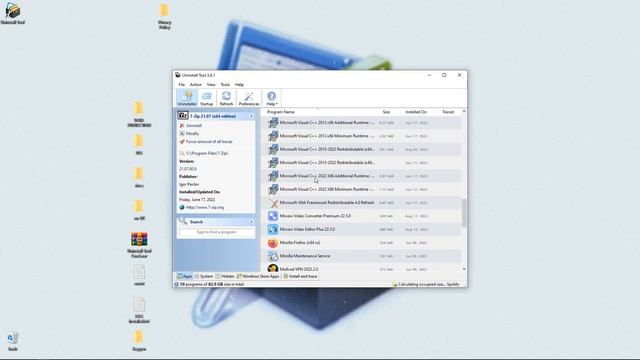
Task: Open the File menu
Action: [182, 84]
